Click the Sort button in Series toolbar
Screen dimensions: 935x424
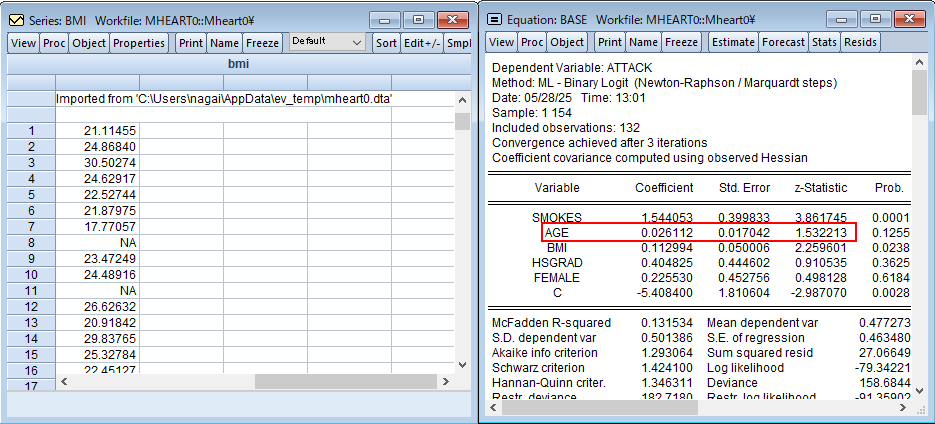(x=386, y=43)
